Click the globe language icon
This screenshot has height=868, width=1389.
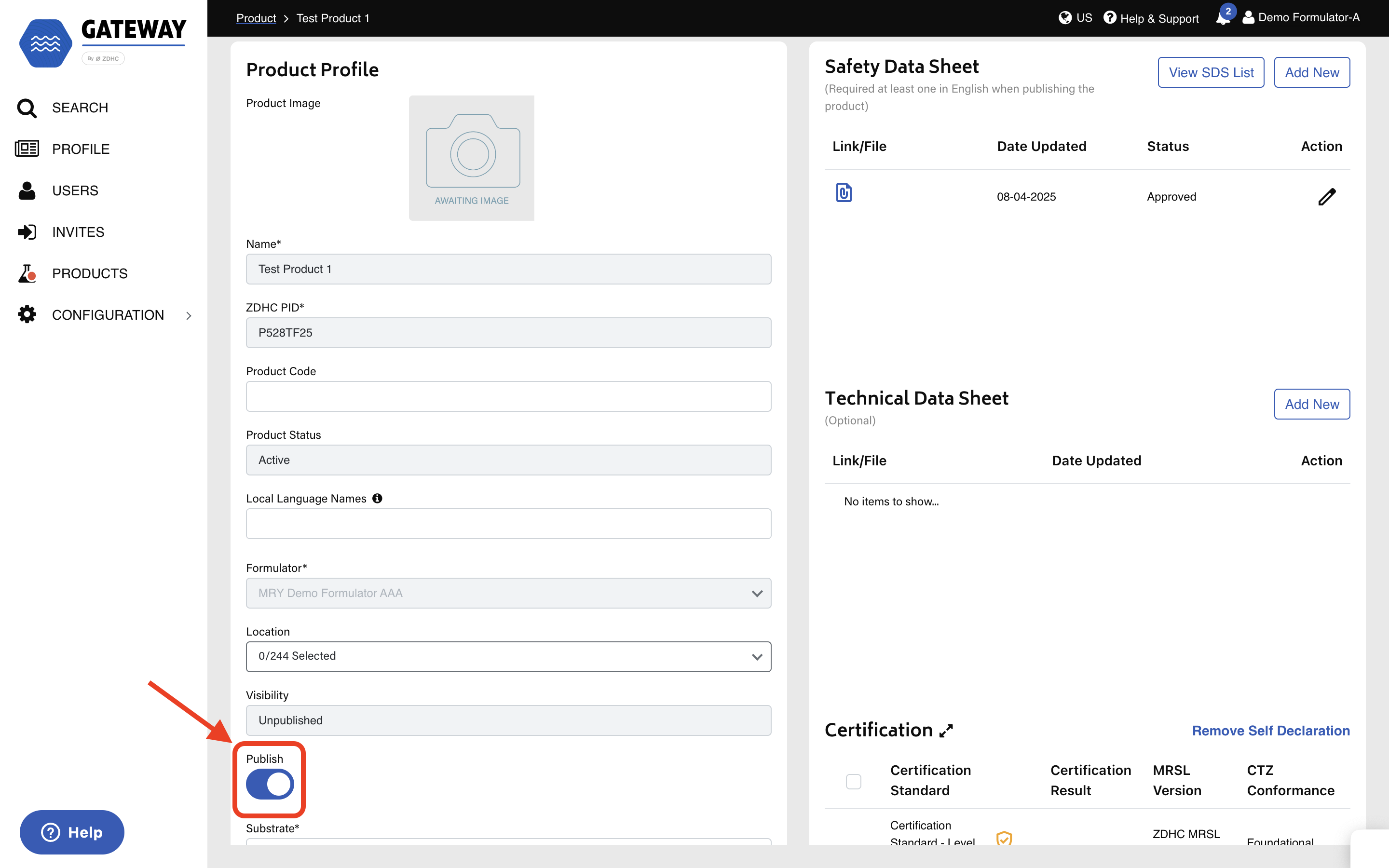(x=1065, y=18)
